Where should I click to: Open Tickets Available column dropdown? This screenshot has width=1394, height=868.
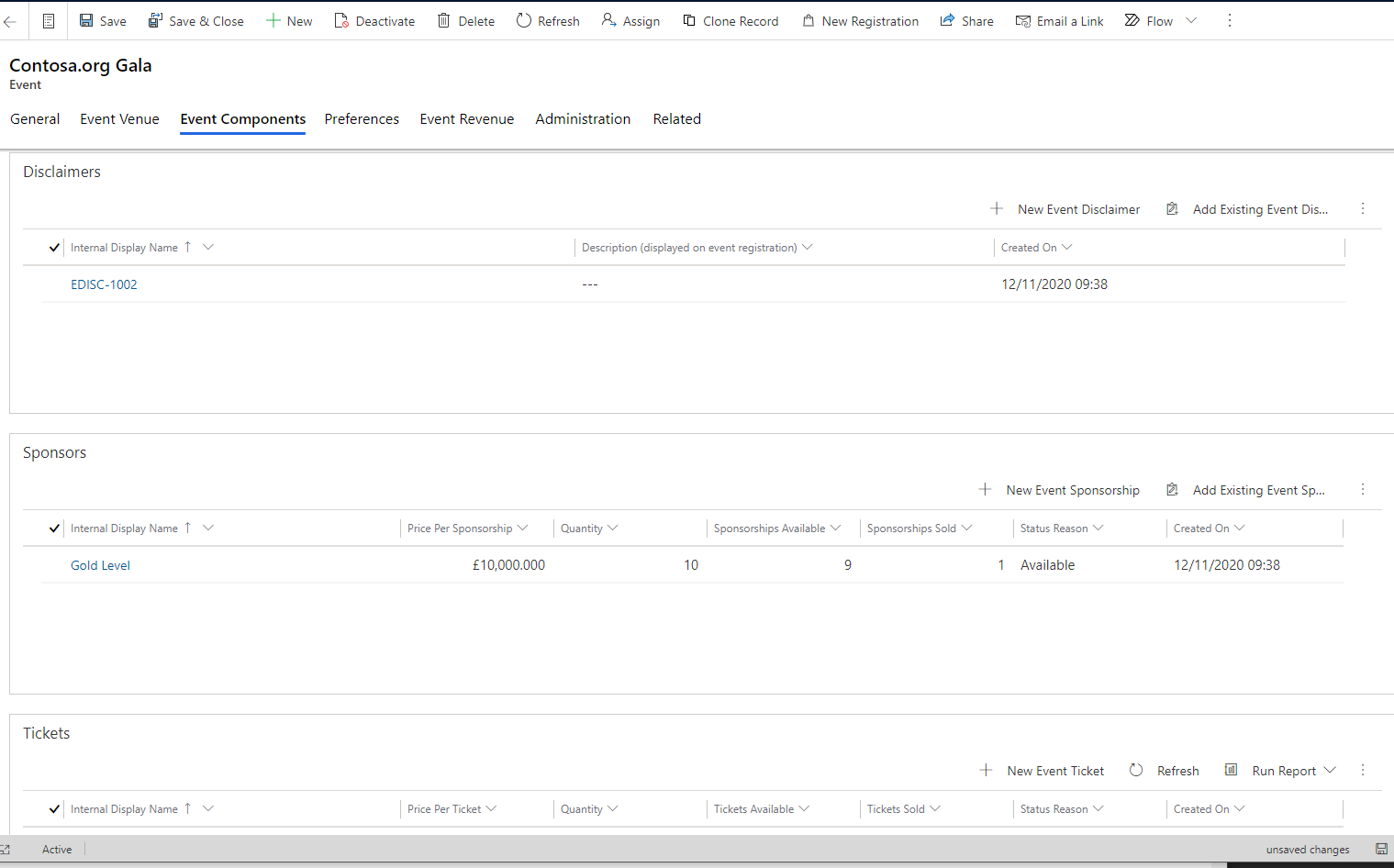coord(804,808)
